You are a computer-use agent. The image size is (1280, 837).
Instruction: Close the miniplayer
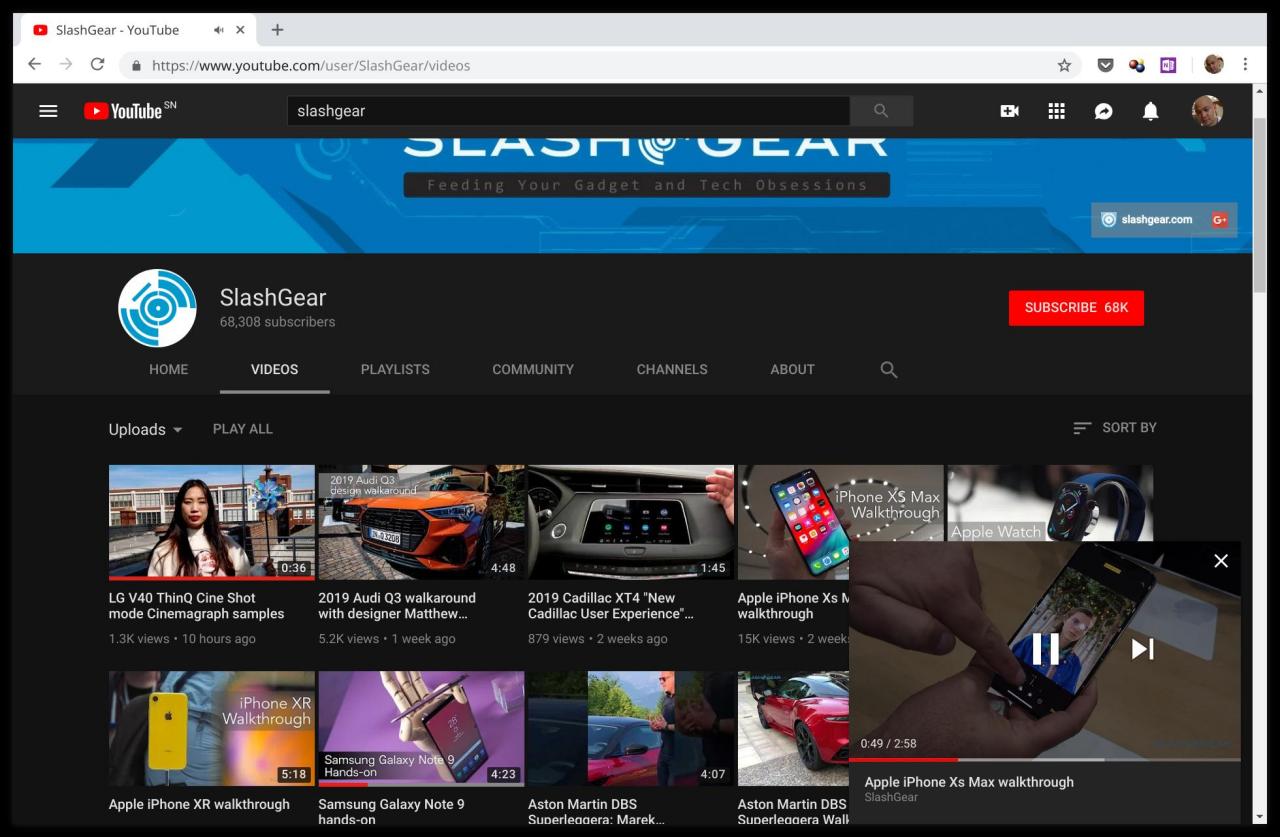(1220, 561)
